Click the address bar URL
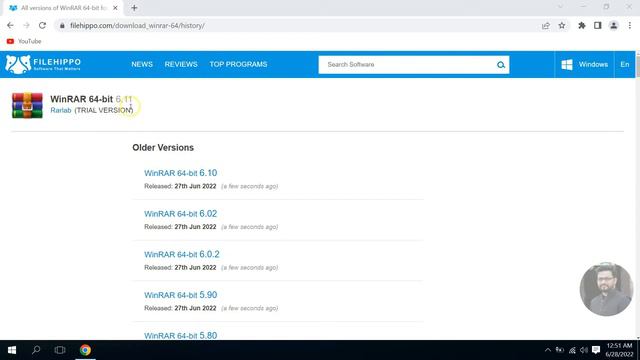Image resolution: width=640 pixels, height=360 pixels. coord(137,26)
